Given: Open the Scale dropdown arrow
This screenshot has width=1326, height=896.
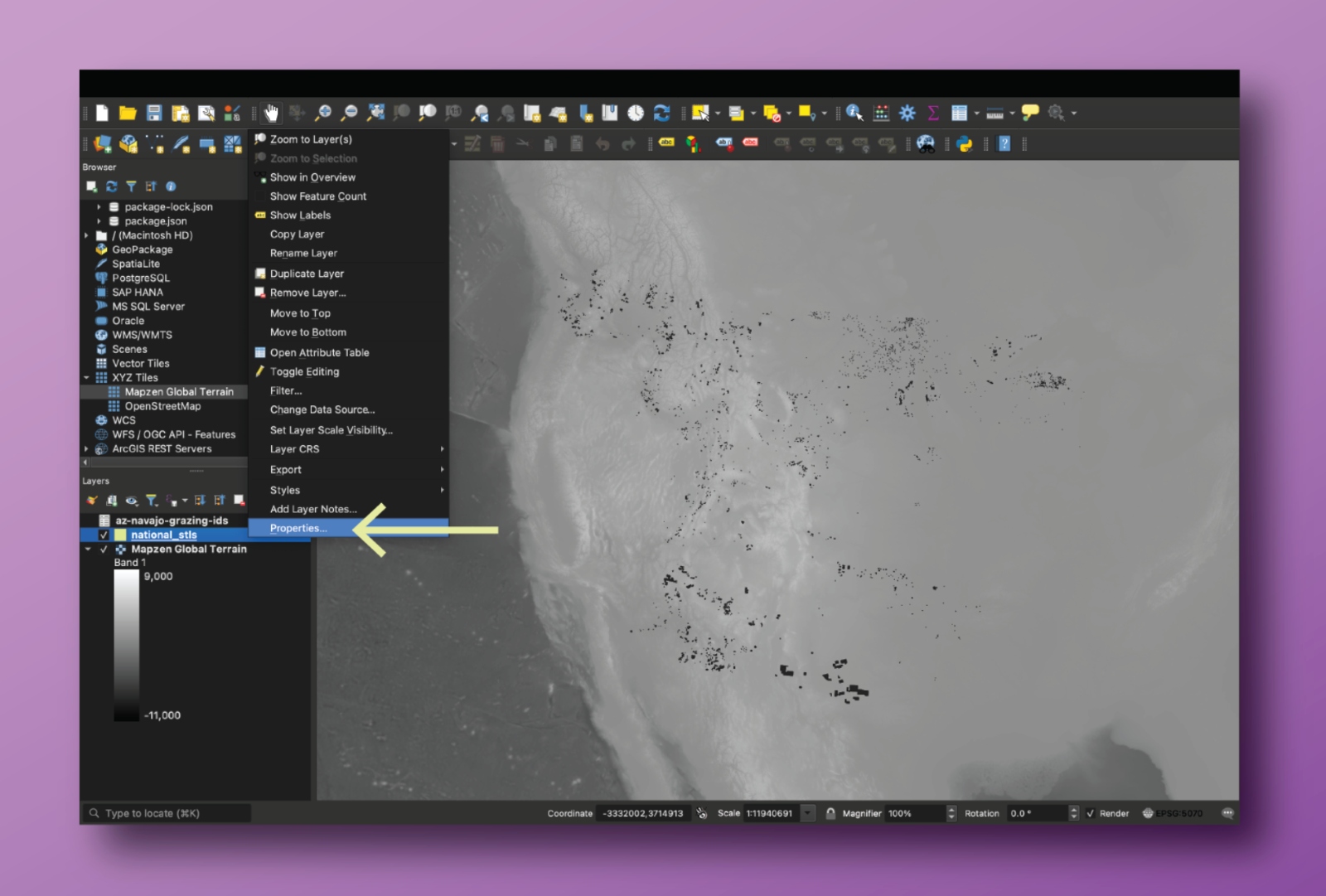Looking at the screenshot, I should point(808,813).
